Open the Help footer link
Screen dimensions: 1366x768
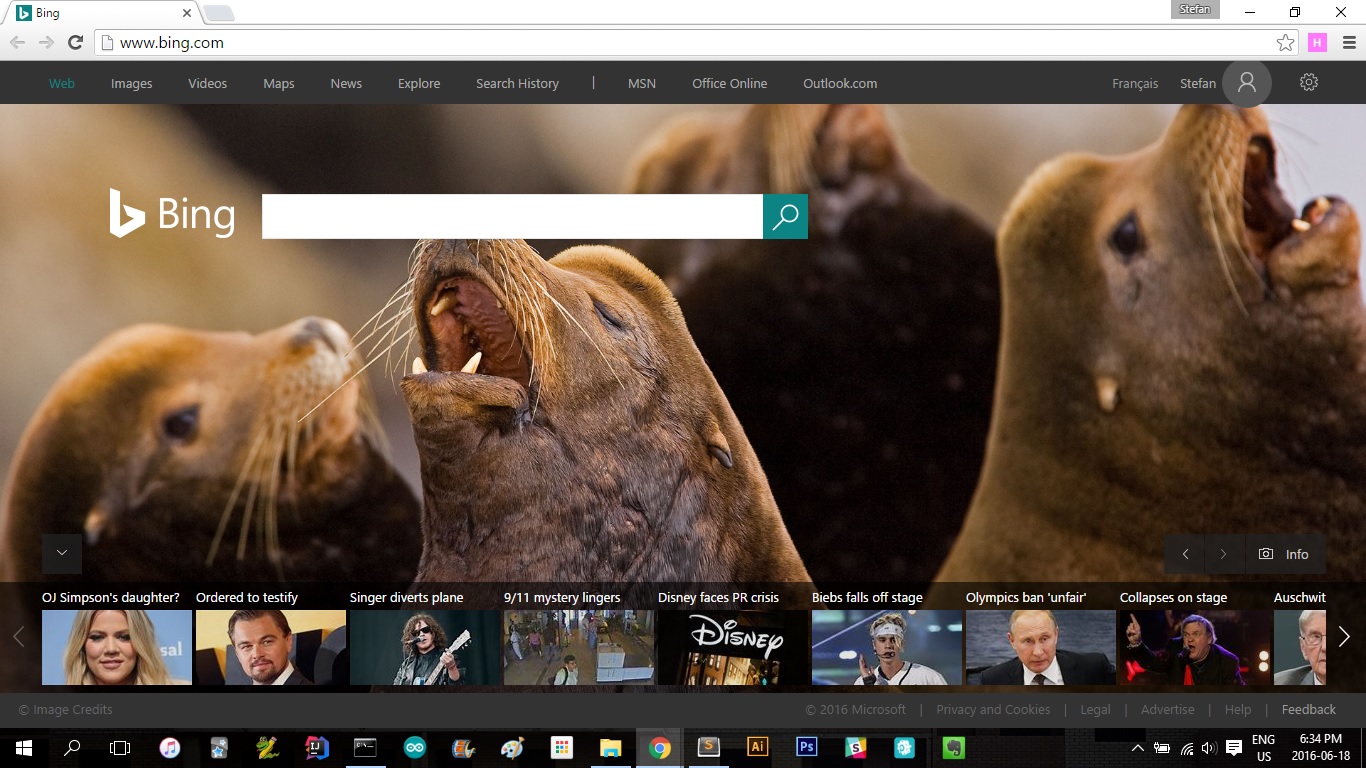pos(1238,709)
